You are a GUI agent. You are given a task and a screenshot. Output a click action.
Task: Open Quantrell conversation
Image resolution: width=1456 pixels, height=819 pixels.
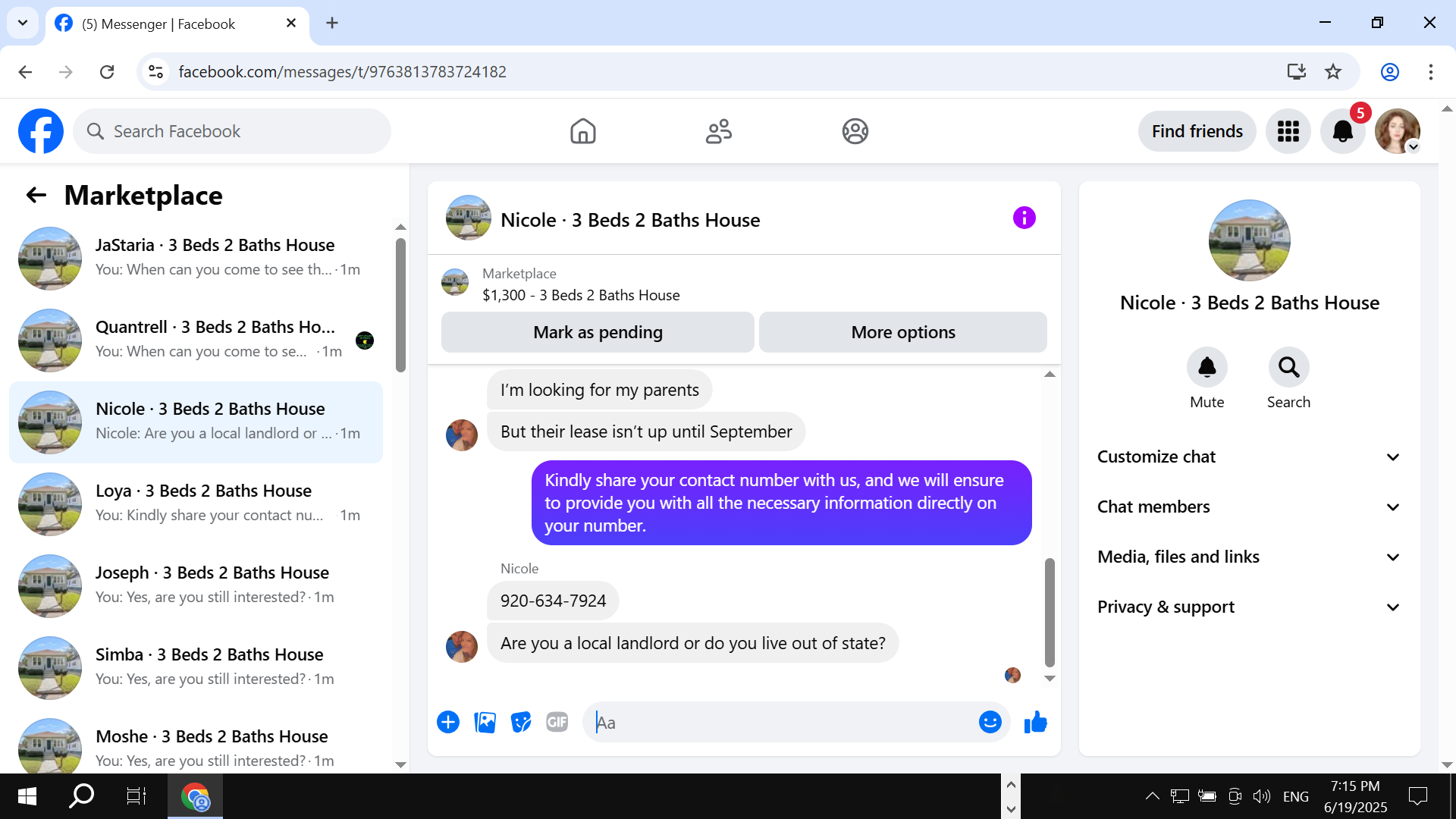(196, 340)
